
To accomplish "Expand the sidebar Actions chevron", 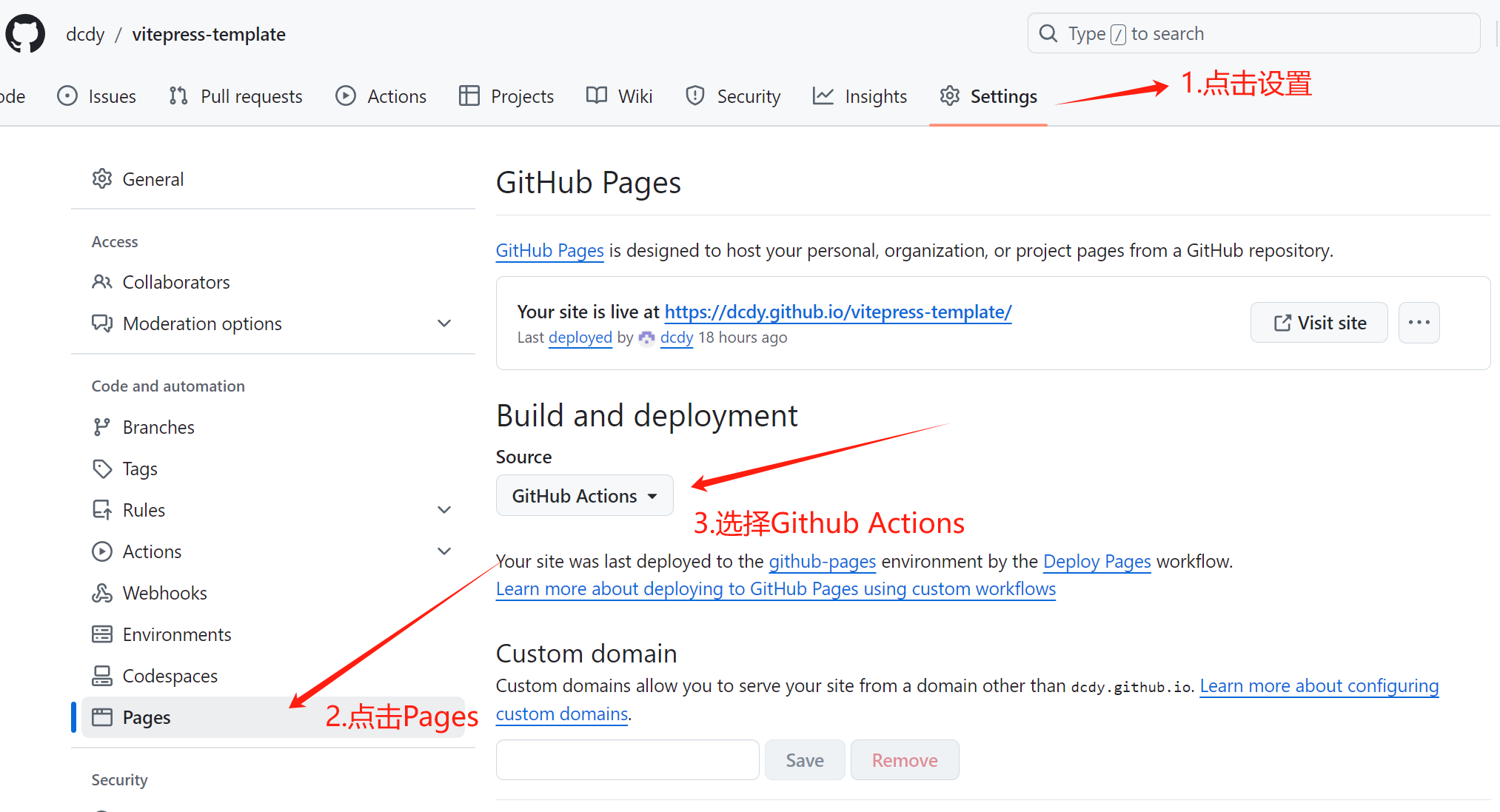I will (x=444, y=551).
